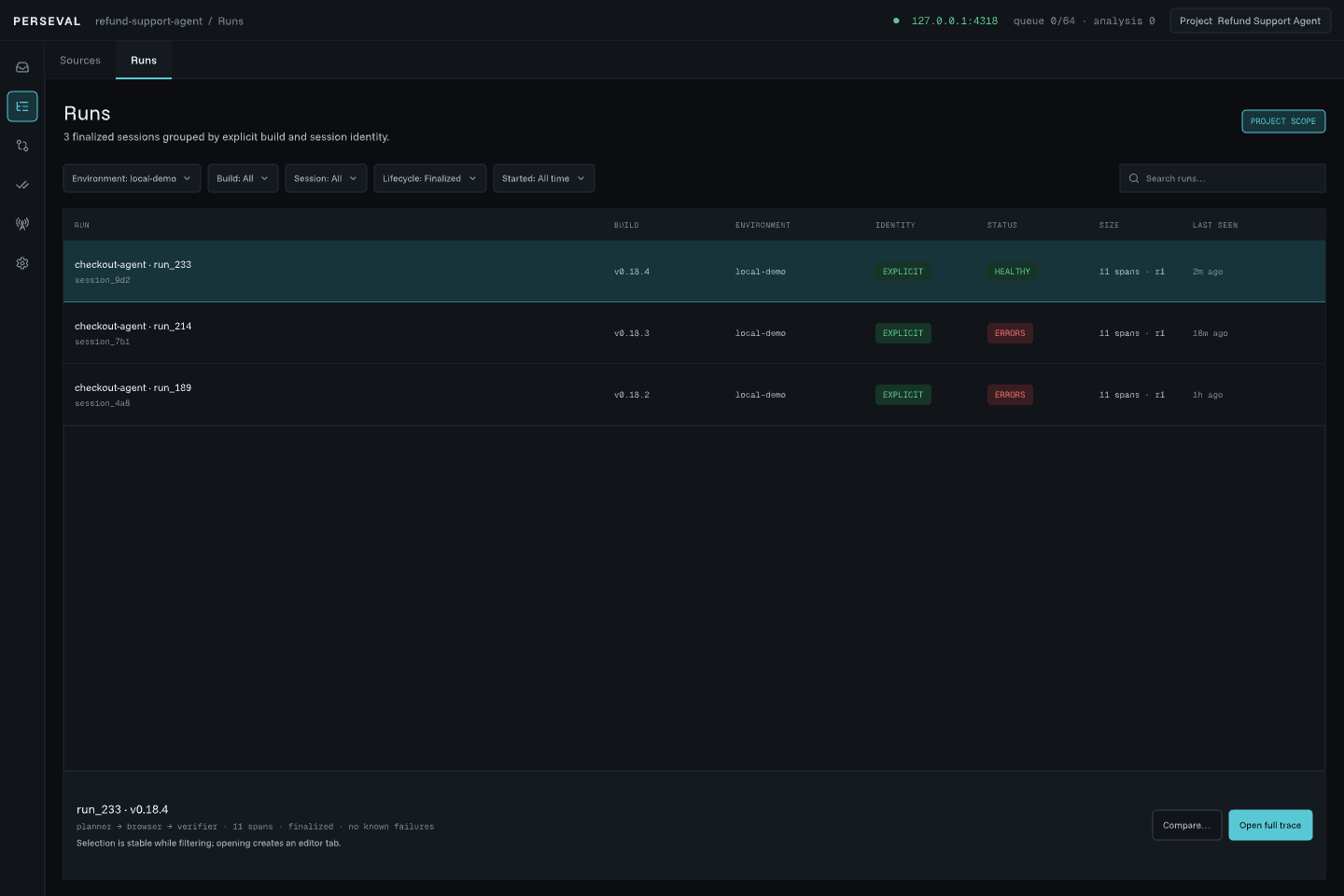Click the search magnifier icon
Viewport: 1344px width, 896px height.
[1134, 178]
